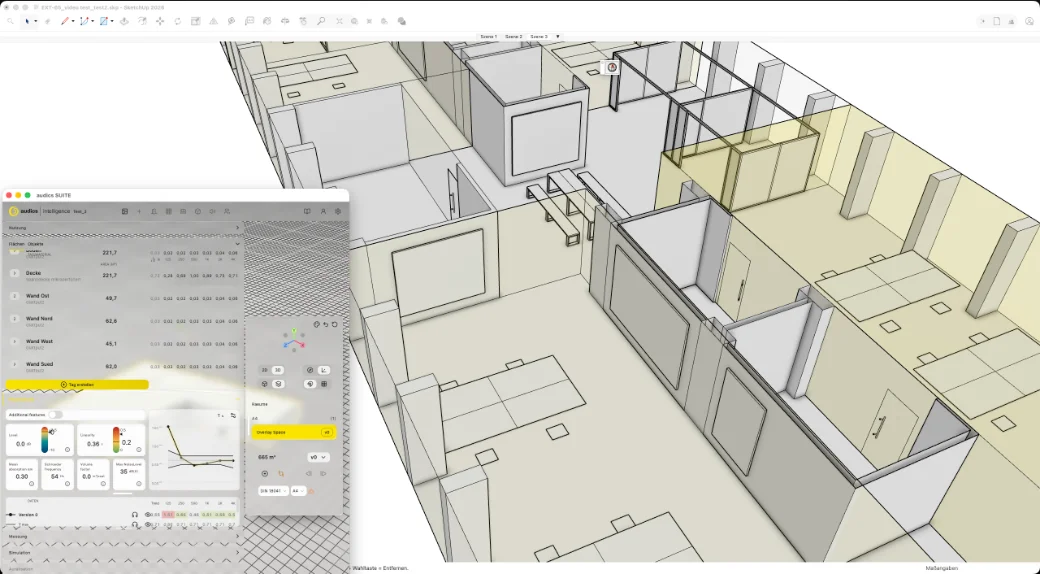Click the audics logo in the panel header
The height and width of the screenshot is (574, 1040).
(23, 212)
